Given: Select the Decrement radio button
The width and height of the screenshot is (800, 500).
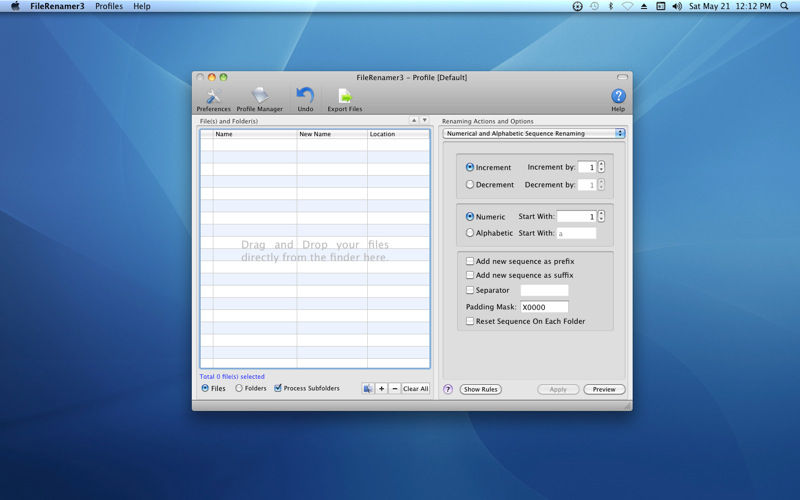Looking at the screenshot, I should click(x=470, y=185).
